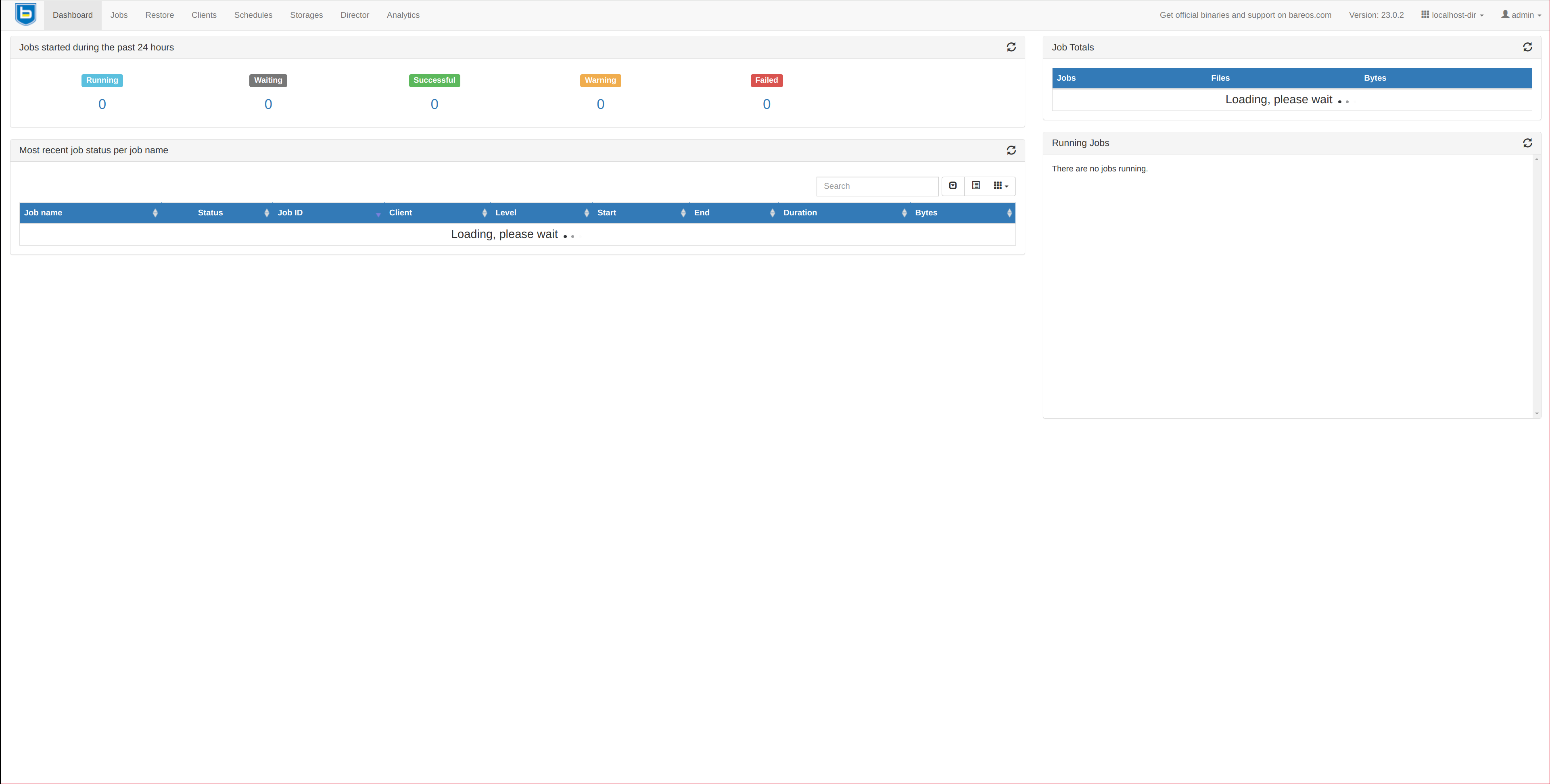Toggle card view of job table
The width and height of the screenshot is (1550, 784).
tap(976, 186)
